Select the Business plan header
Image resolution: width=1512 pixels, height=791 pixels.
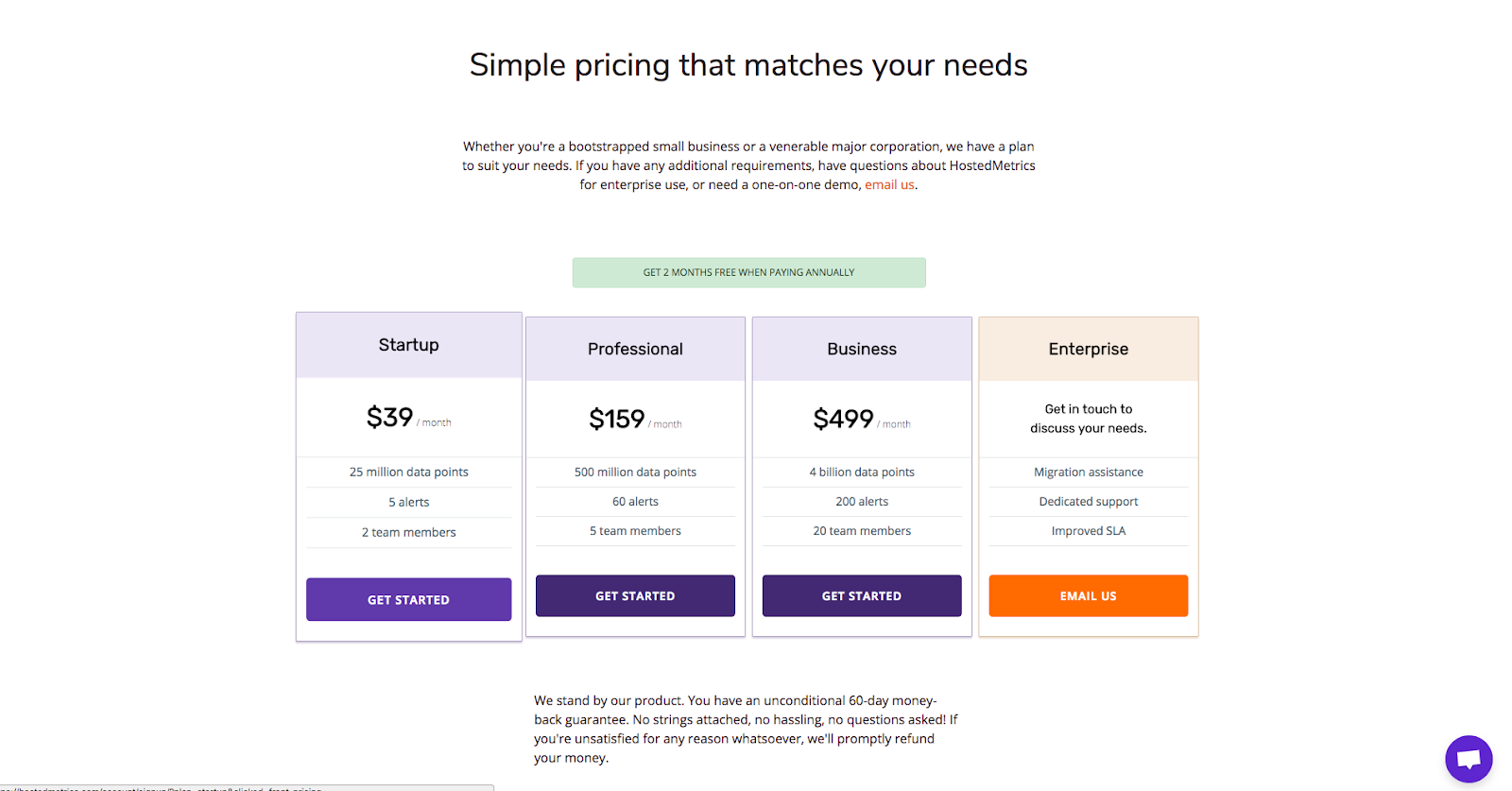tap(862, 349)
